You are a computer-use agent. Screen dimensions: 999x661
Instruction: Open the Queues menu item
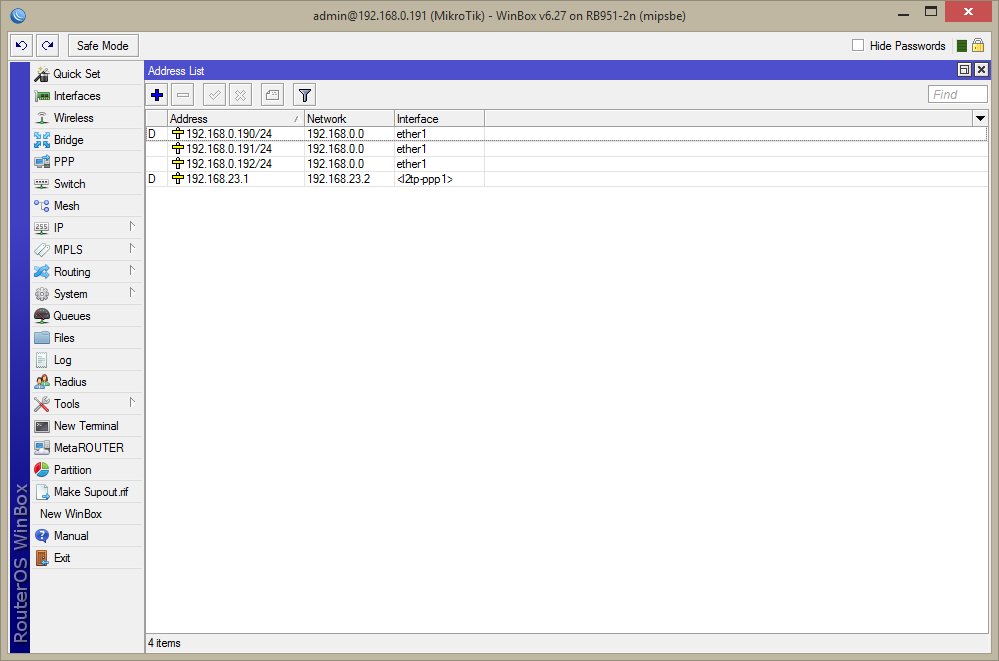click(87, 316)
